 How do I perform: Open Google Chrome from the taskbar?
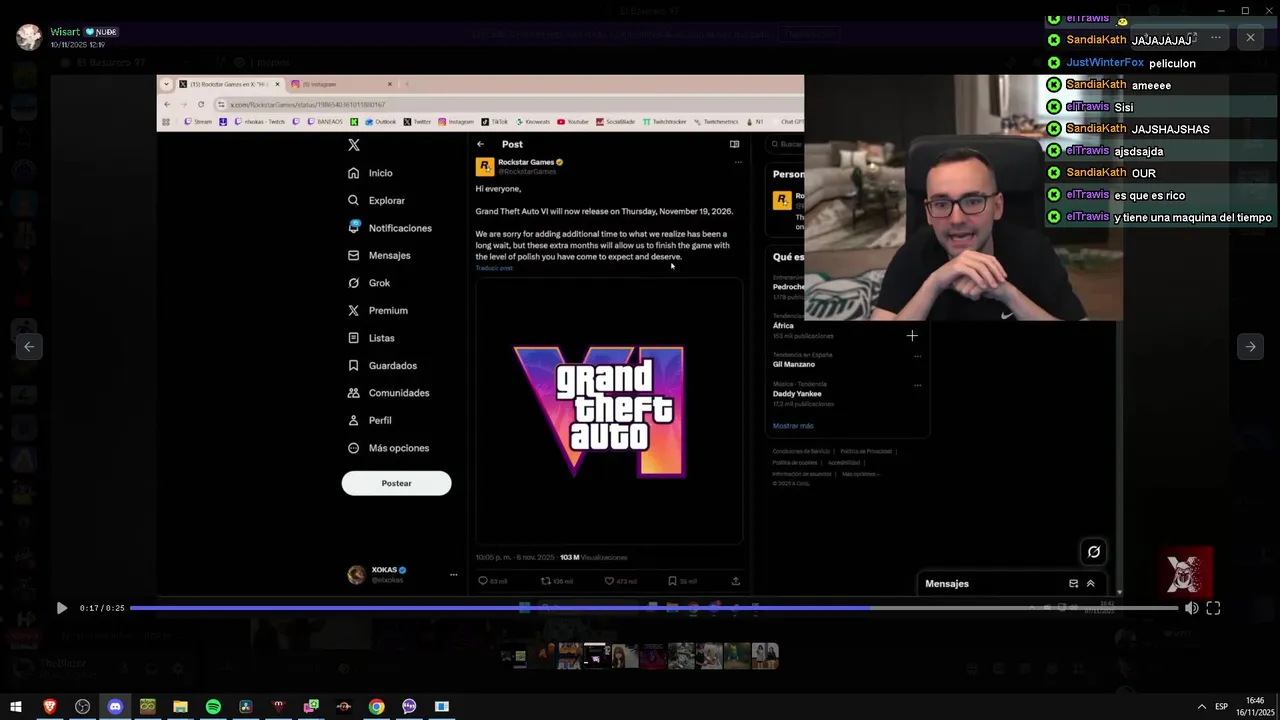click(x=376, y=706)
